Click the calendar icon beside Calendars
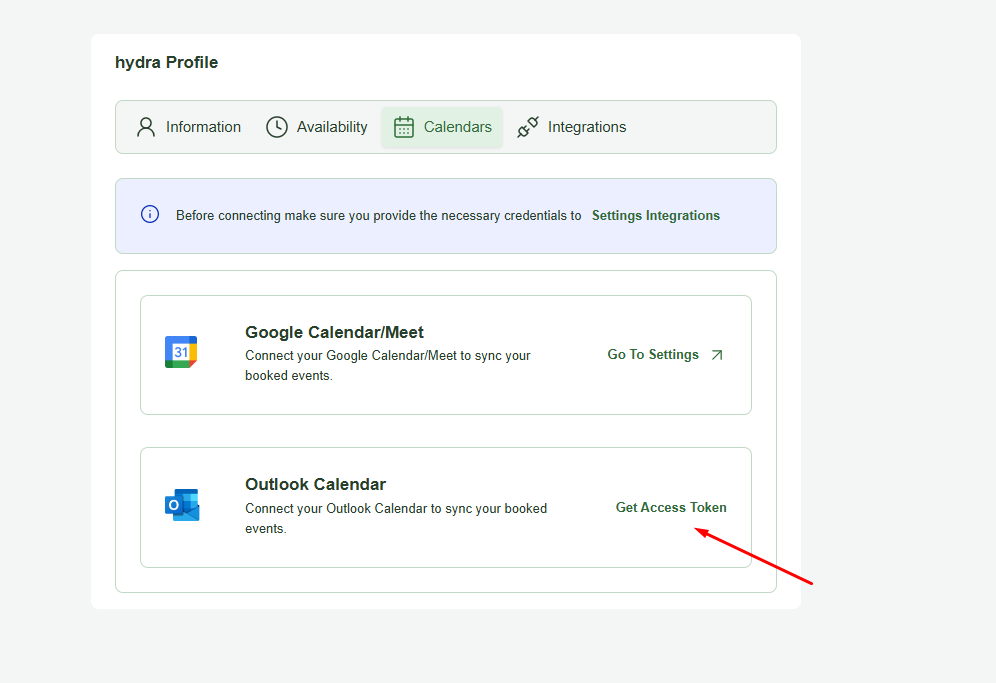Viewport: 996px width, 683px height. pos(404,127)
